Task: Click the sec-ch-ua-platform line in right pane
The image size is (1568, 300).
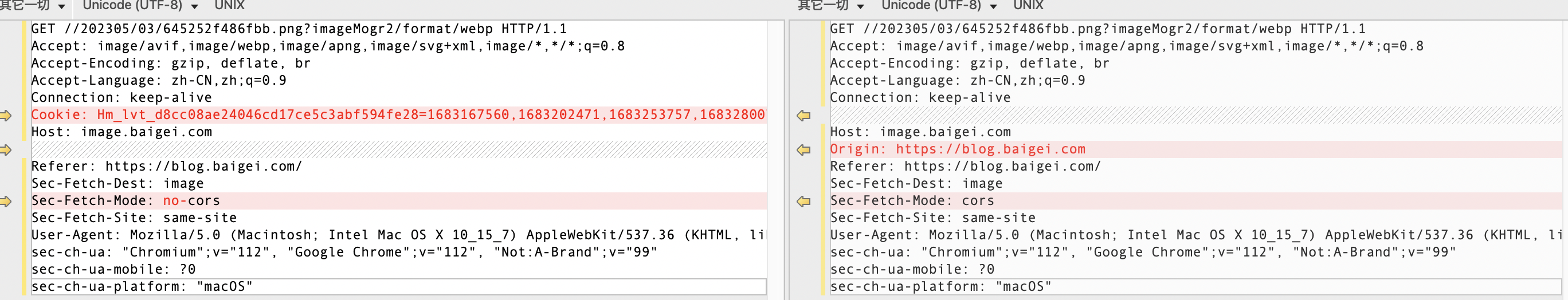Action: pyautogui.click(x=1197, y=287)
